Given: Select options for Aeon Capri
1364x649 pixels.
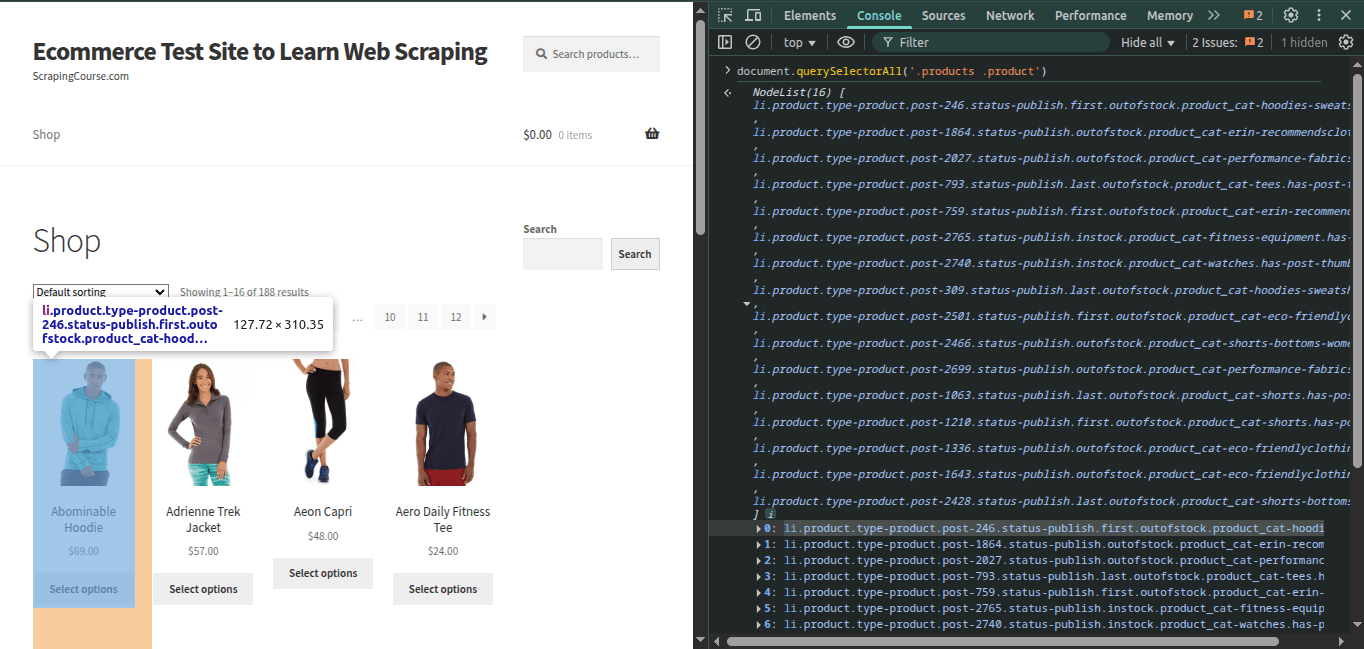Looking at the screenshot, I should pyautogui.click(x=323, y=573).
